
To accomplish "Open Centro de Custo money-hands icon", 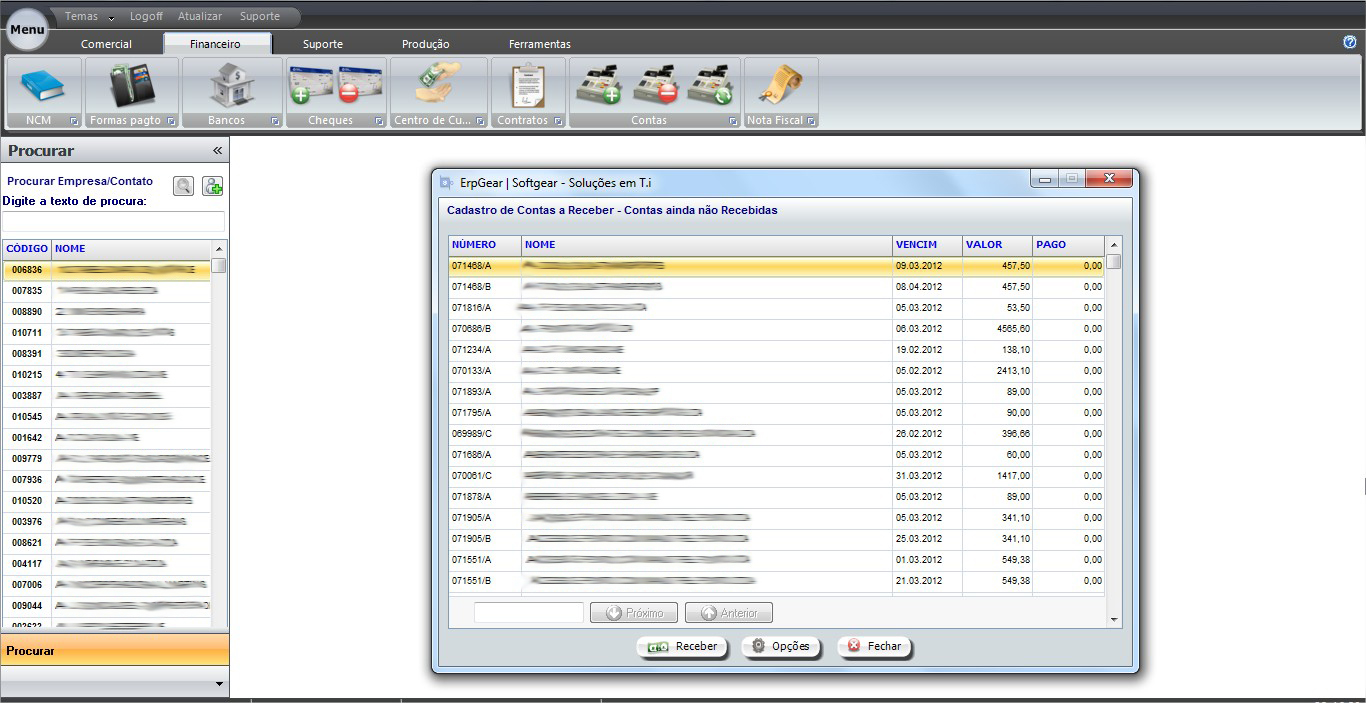I will point(438,86).
